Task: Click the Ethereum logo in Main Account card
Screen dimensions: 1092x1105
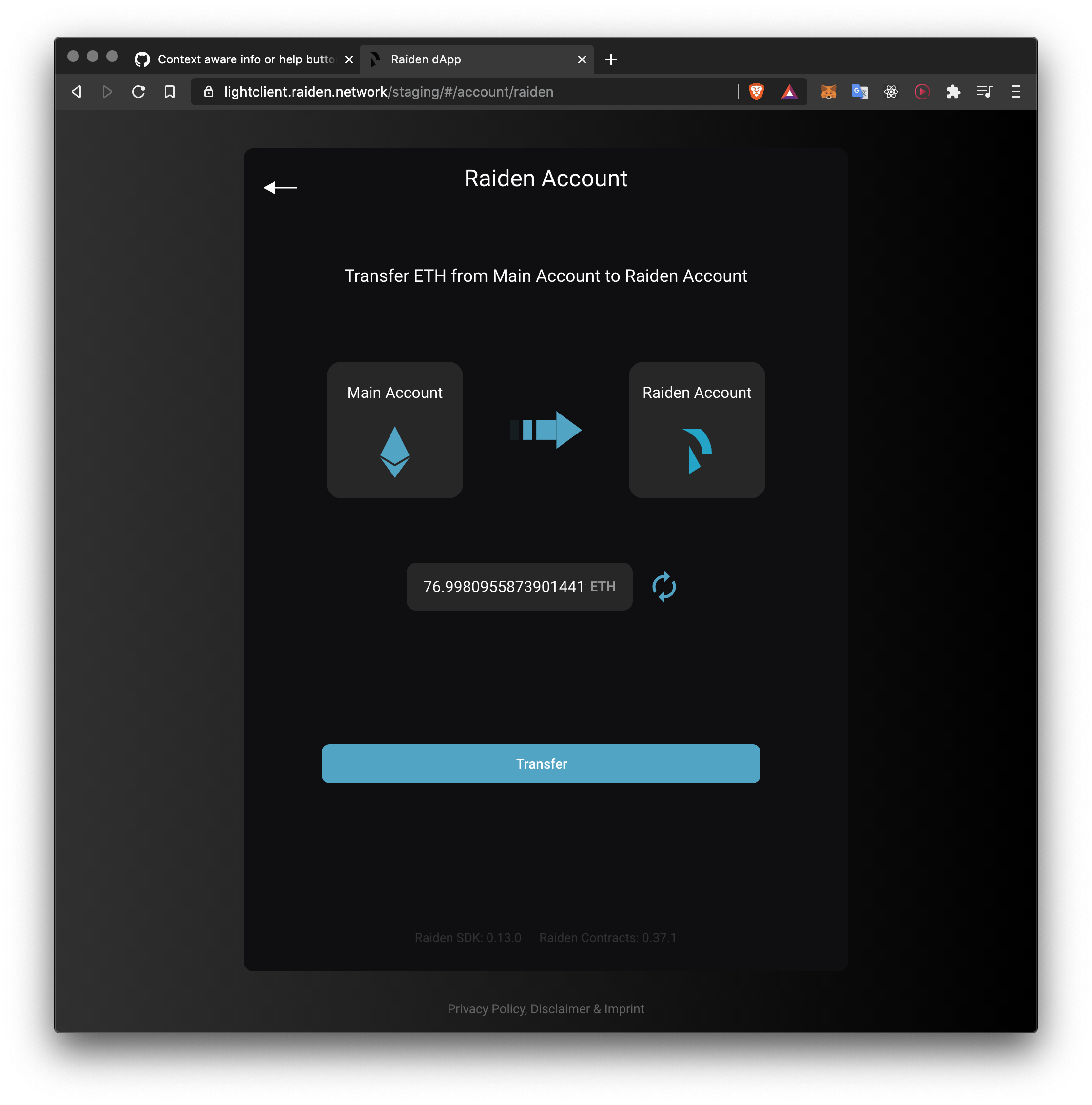Action: pyautogui.click(x=394, y=451)
